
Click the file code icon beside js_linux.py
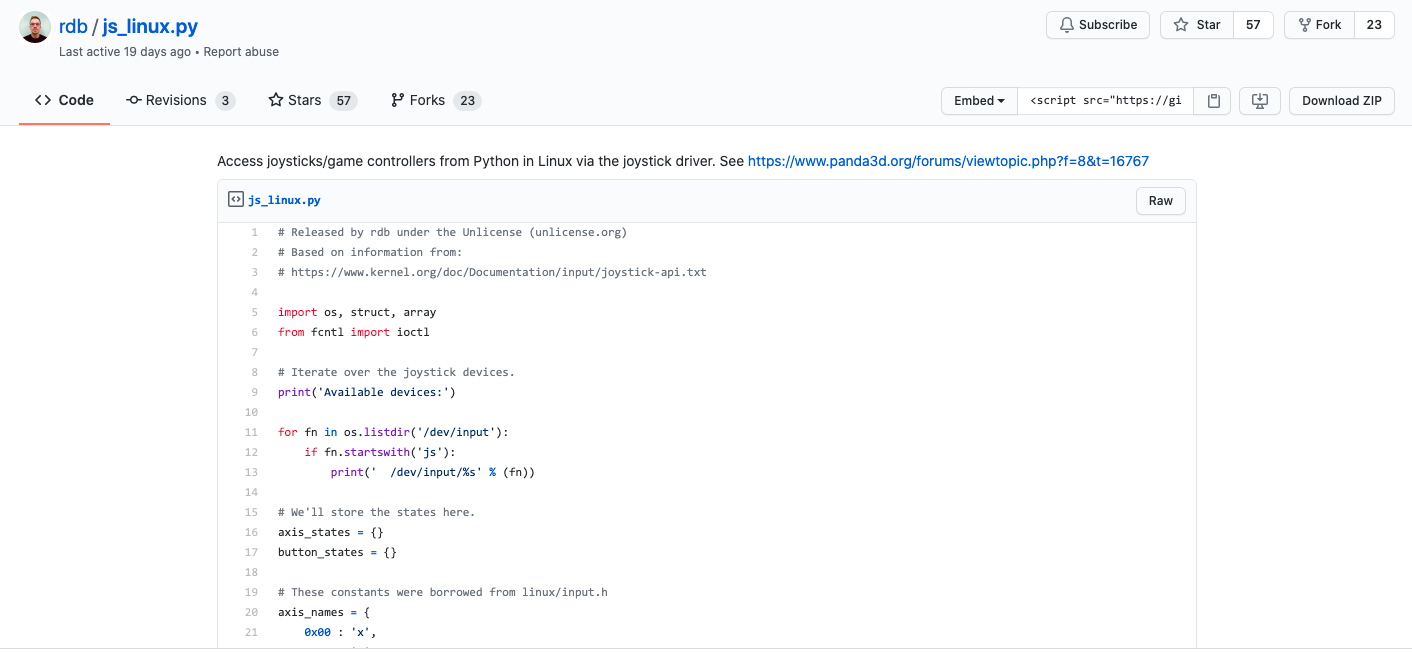[235, 200]
